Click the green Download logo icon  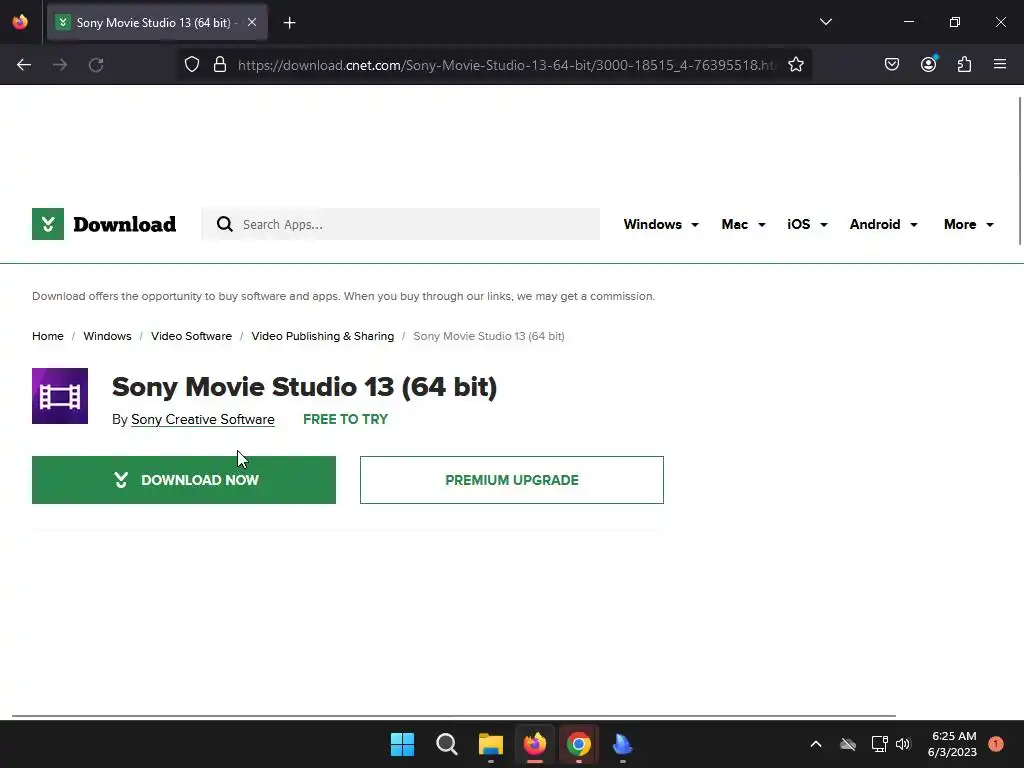click(x=48, y=224)
